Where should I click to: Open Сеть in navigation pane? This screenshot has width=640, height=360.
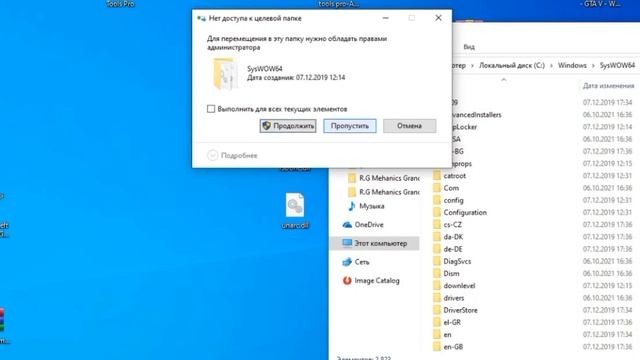pos(362,262)
